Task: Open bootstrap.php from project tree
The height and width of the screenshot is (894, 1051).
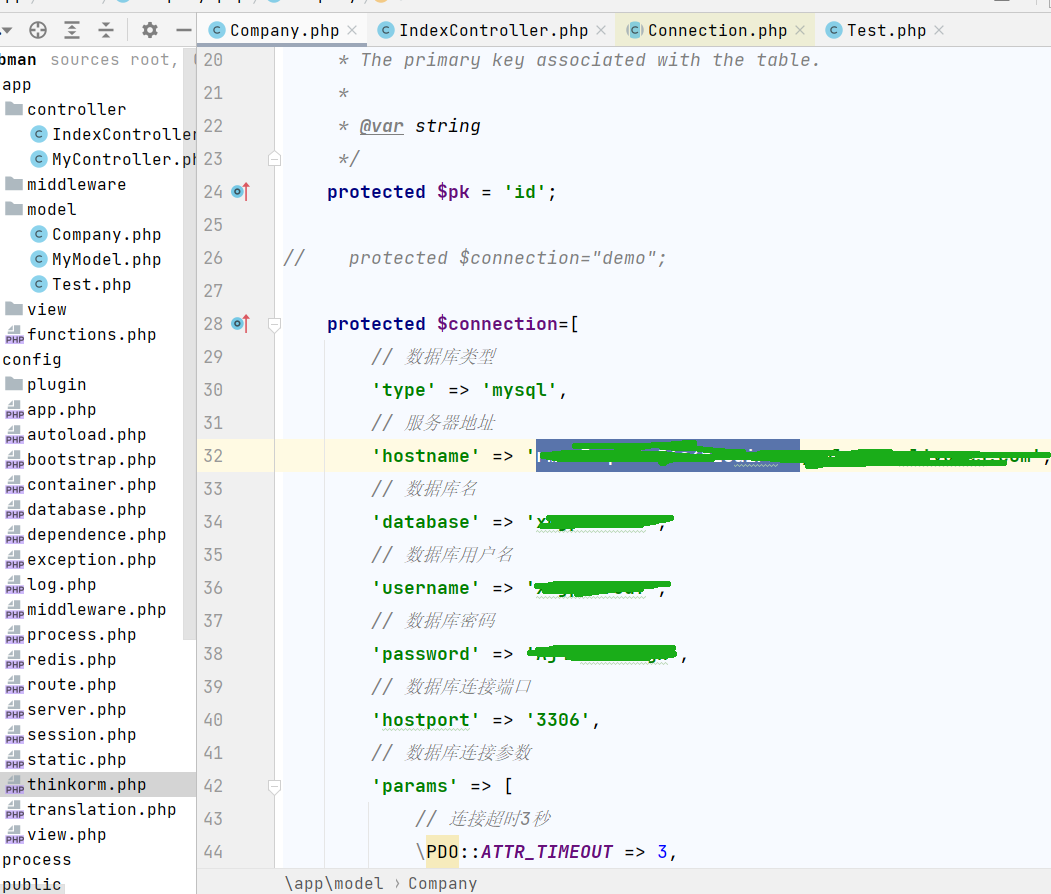Action: coord(91,459)
